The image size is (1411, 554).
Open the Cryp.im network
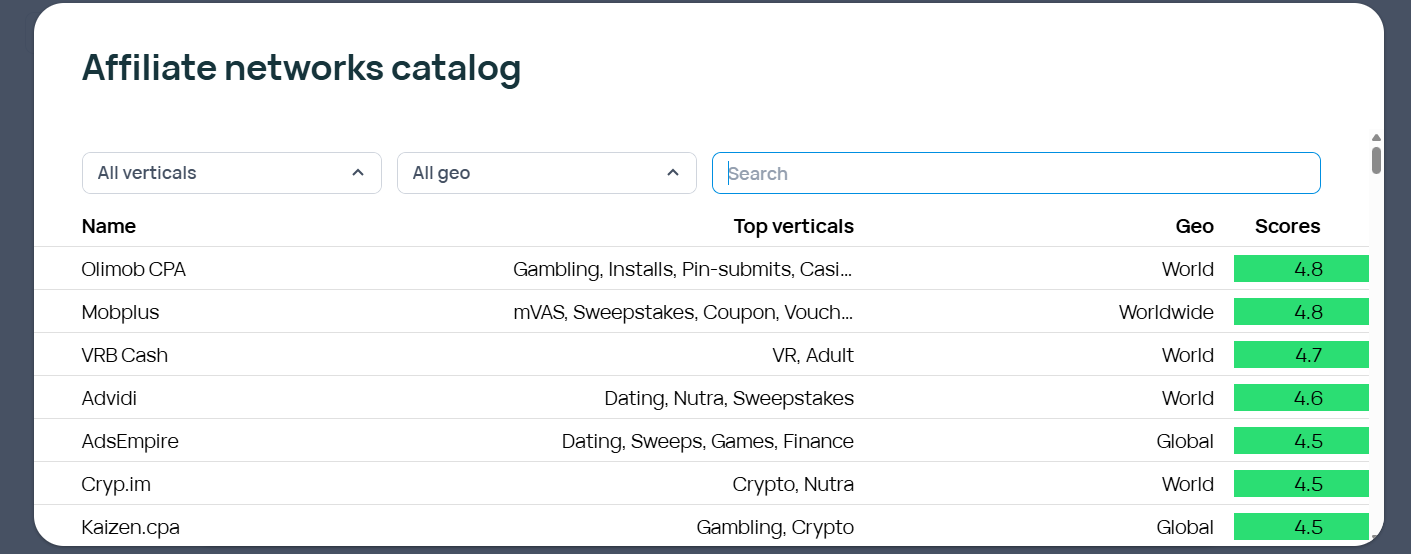pyautogui.click(x=116, y=484)
